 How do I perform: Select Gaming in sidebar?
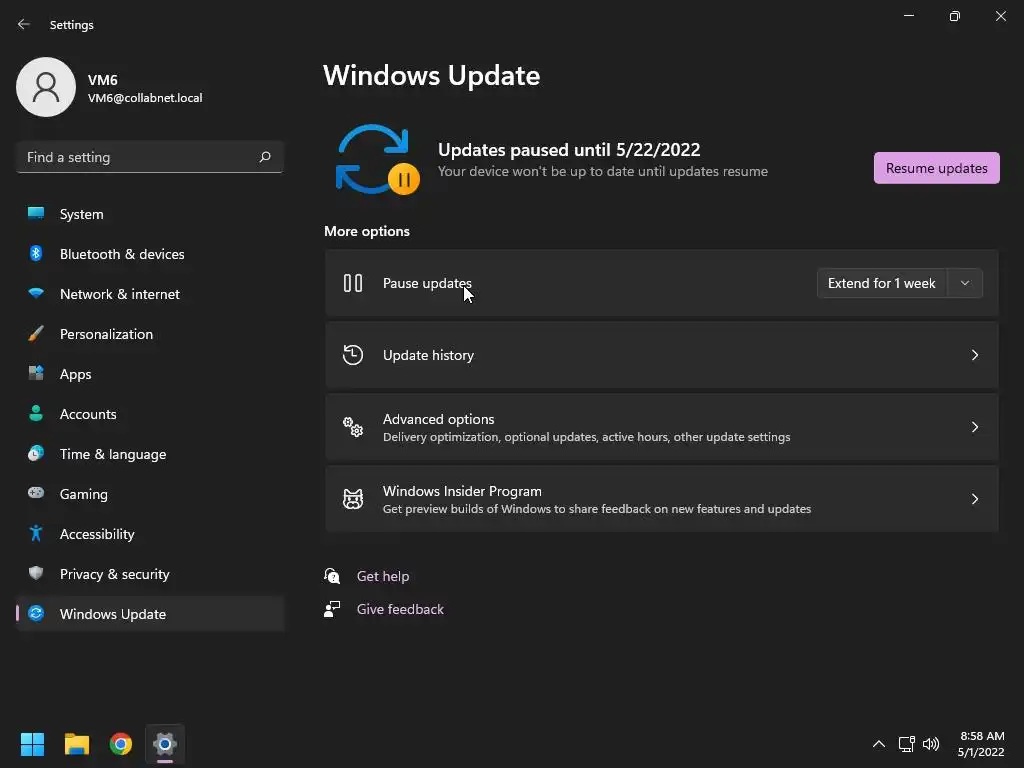(150, 494)
